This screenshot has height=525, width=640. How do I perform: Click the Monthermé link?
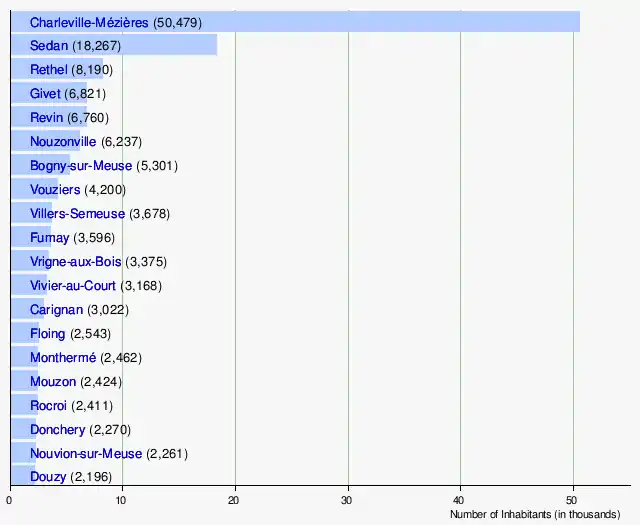point(63,358)
